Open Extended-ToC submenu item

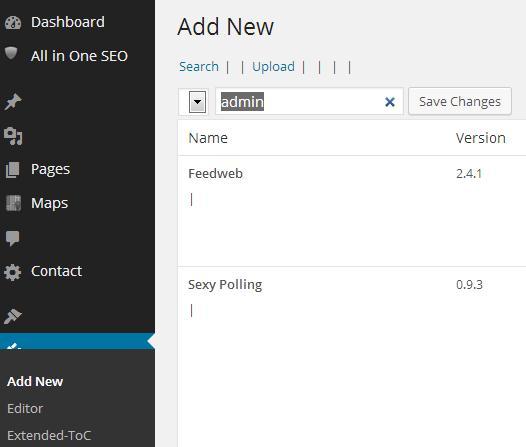[49, 435]
